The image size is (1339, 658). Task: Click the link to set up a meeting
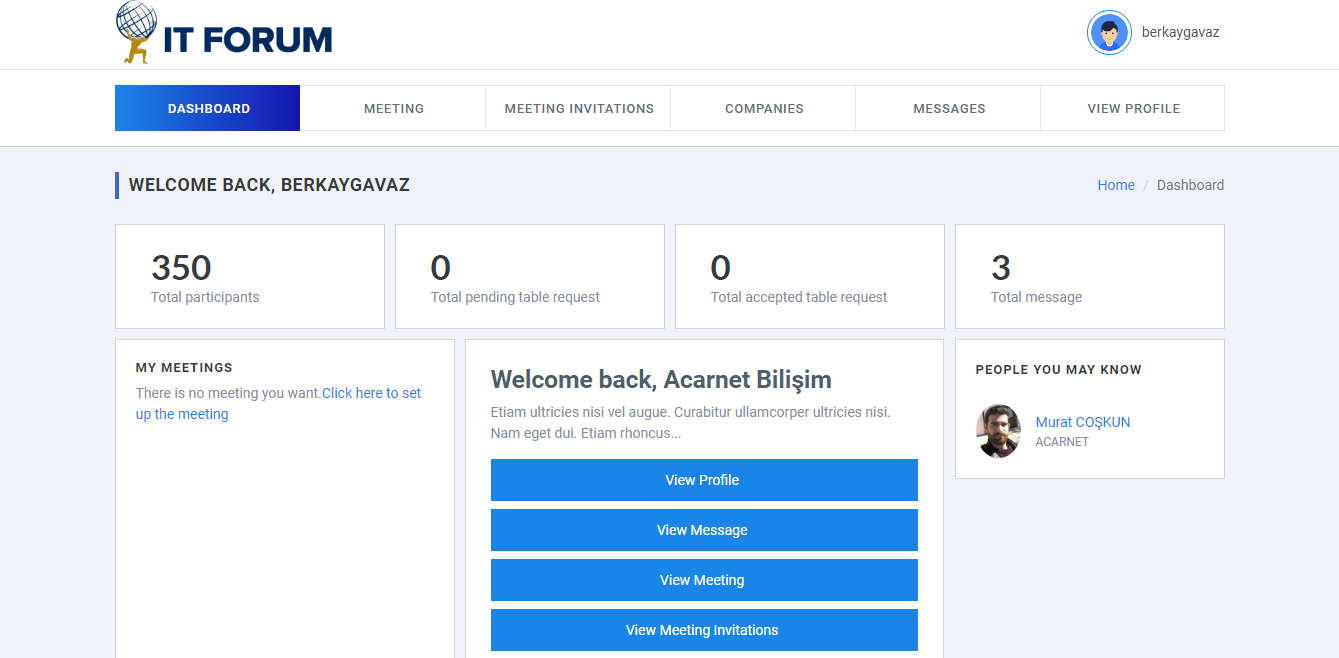[x=371, y=394]
